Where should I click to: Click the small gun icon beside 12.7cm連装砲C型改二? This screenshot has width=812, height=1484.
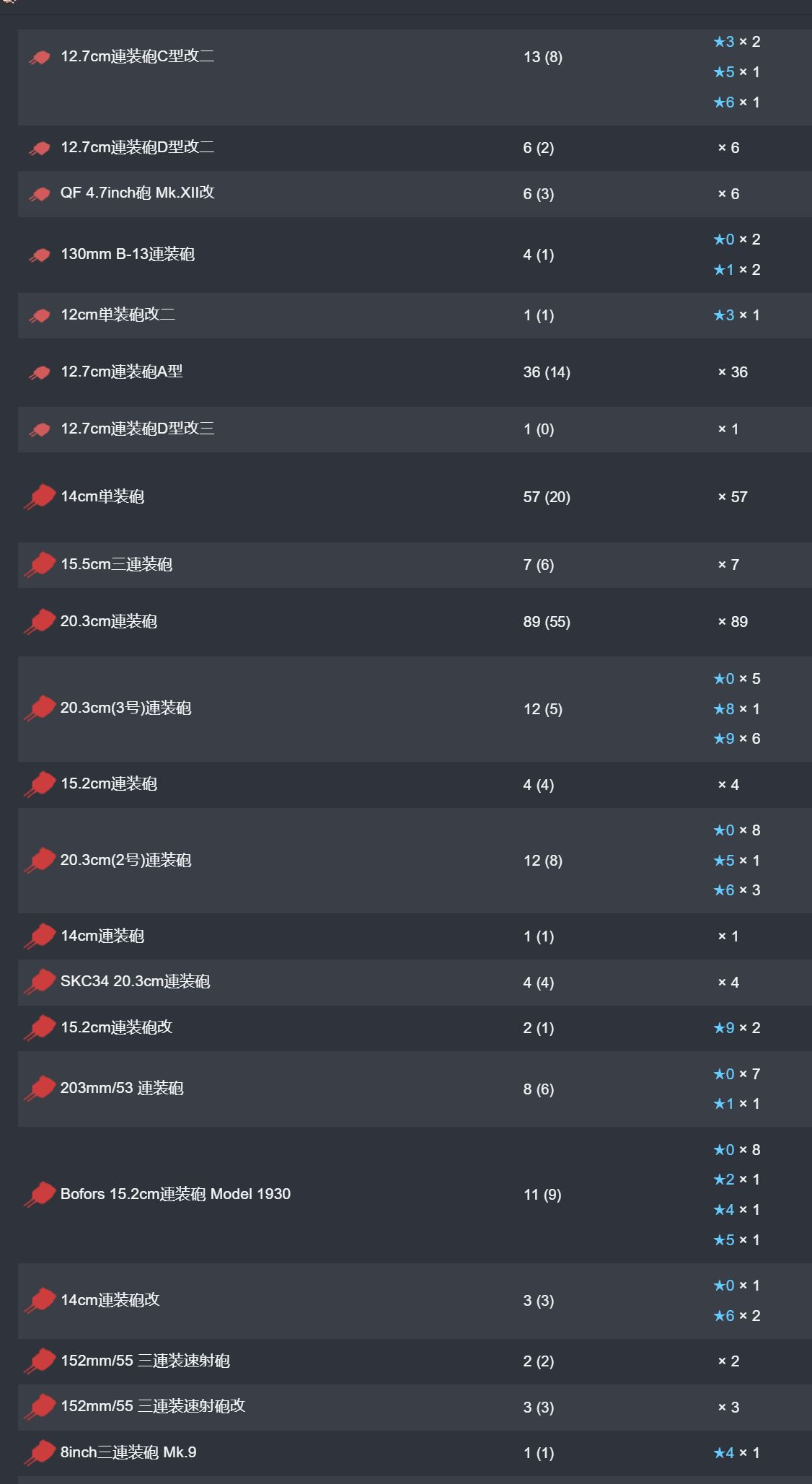click(40, 57)
